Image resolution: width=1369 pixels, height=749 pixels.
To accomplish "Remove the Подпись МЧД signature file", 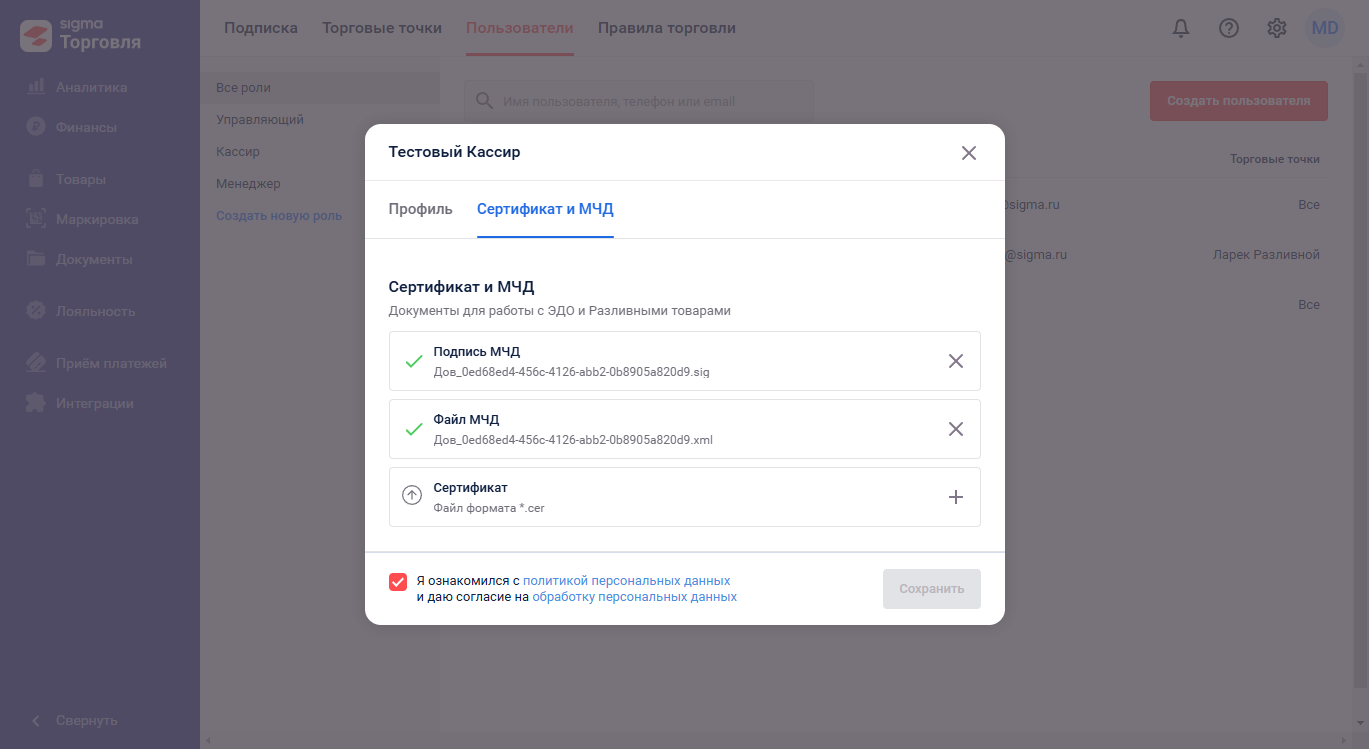I will point(956,361).
